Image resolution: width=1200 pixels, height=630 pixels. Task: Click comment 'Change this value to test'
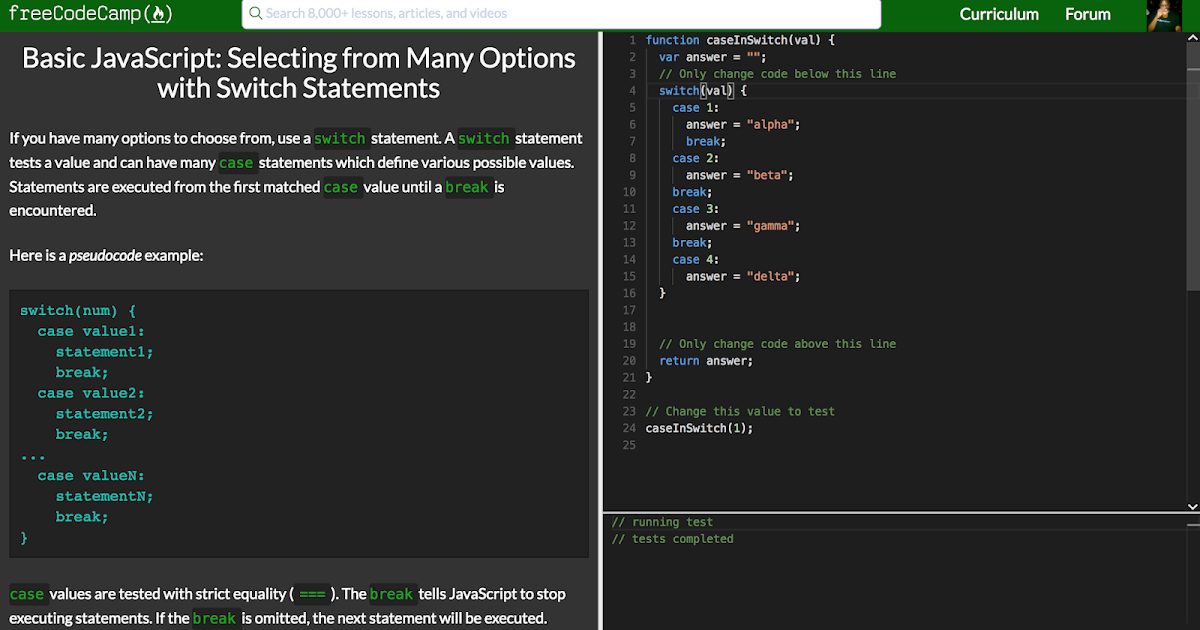[x=740, y=411]
